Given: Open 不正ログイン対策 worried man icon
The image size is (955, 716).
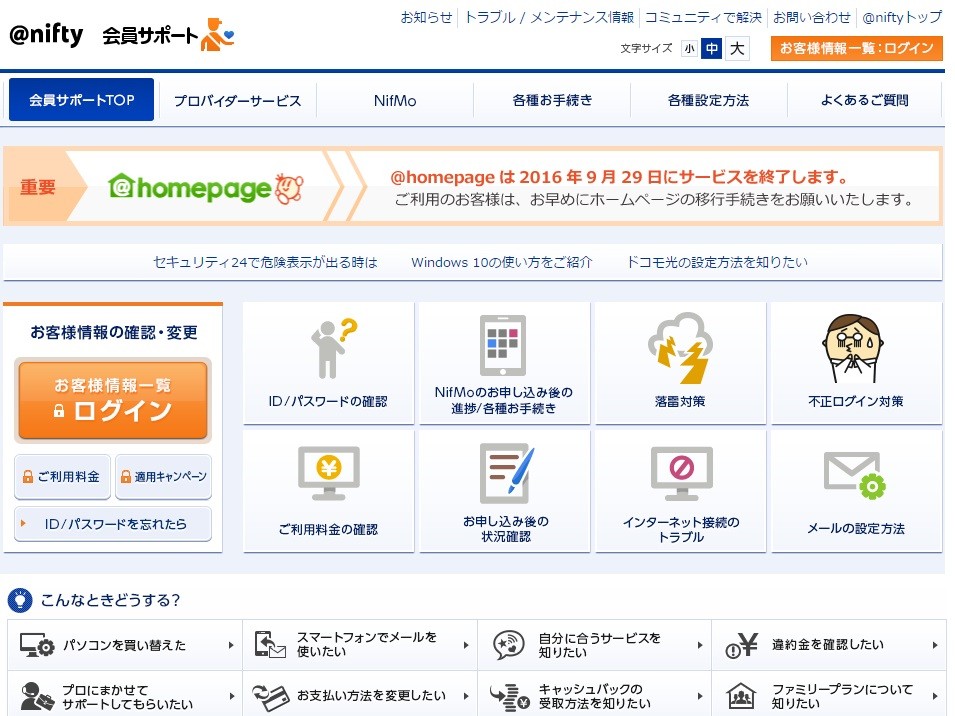Looking at the screenshot, I should (853, 348).
